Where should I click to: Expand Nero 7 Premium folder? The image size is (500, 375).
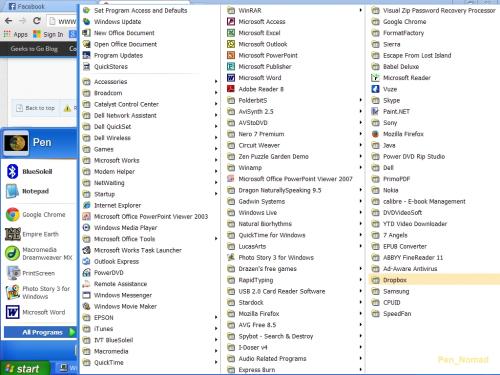[x=294, y=134]
